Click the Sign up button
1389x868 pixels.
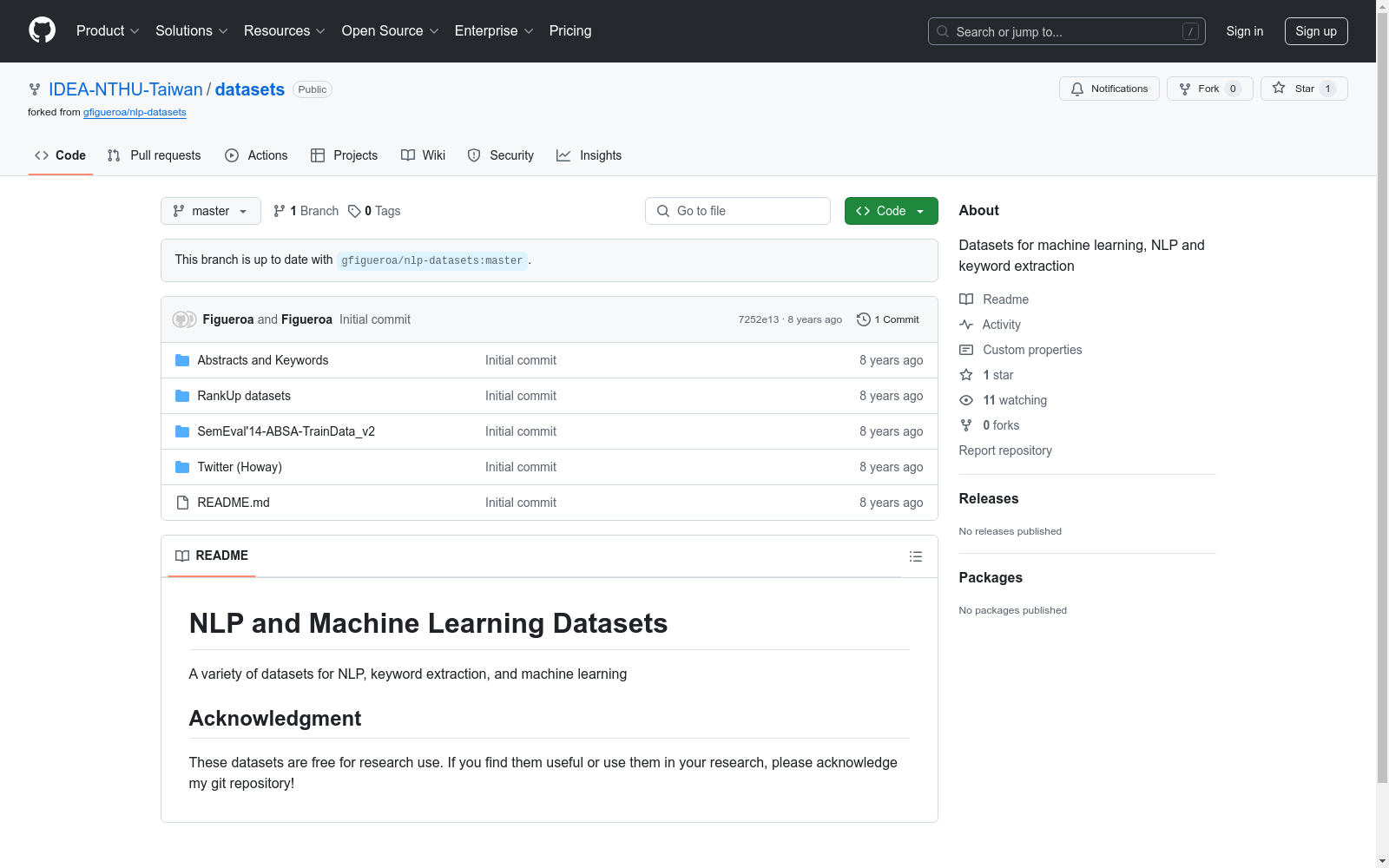tap(1316, 31)
